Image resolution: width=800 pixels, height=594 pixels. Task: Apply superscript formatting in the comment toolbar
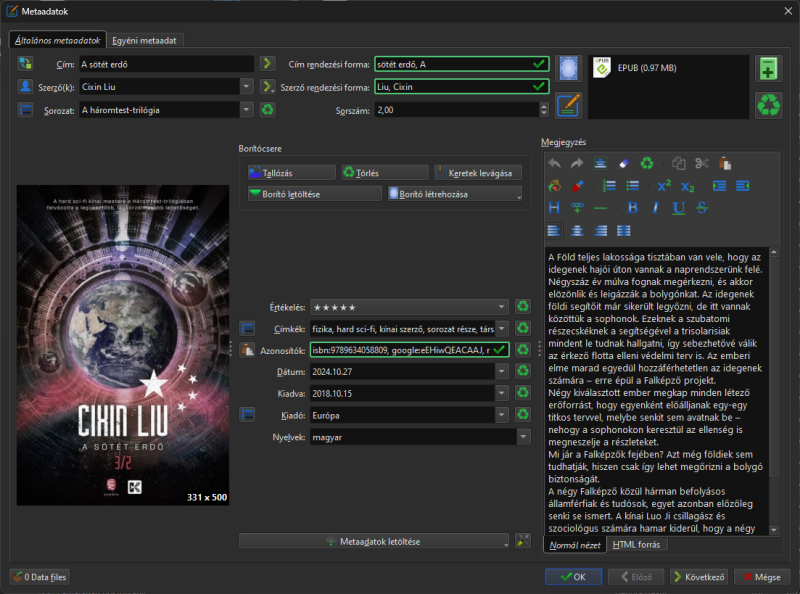(x=664, y=186)
